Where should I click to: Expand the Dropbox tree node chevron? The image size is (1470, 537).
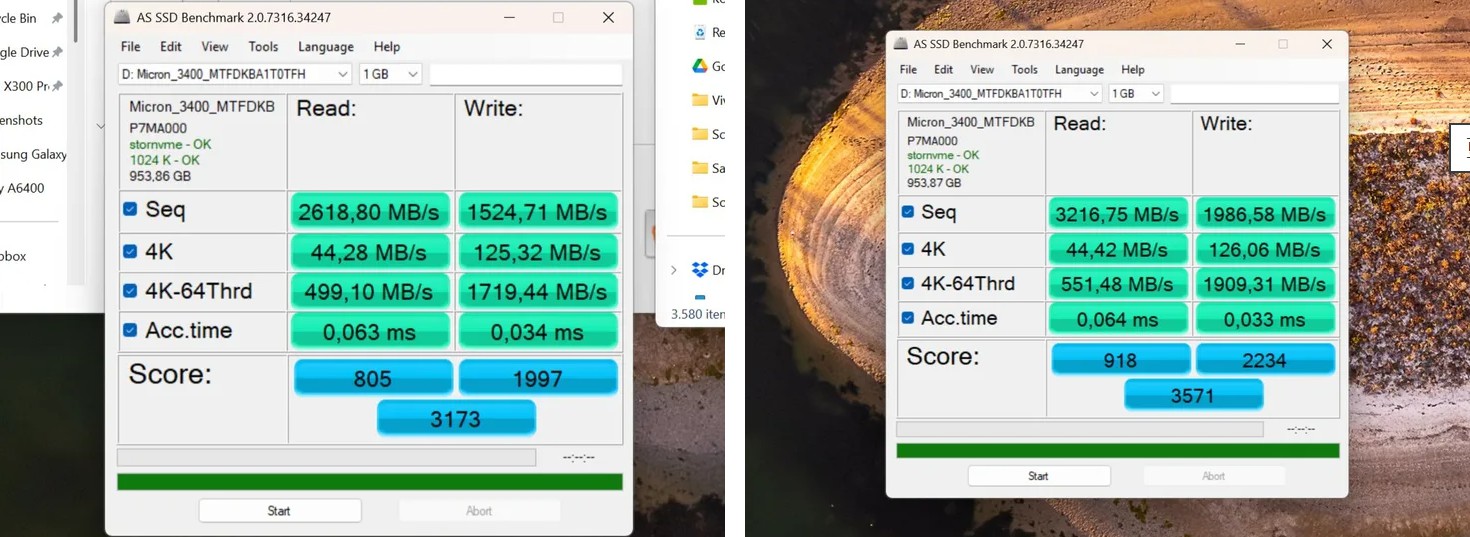(674, 270)
